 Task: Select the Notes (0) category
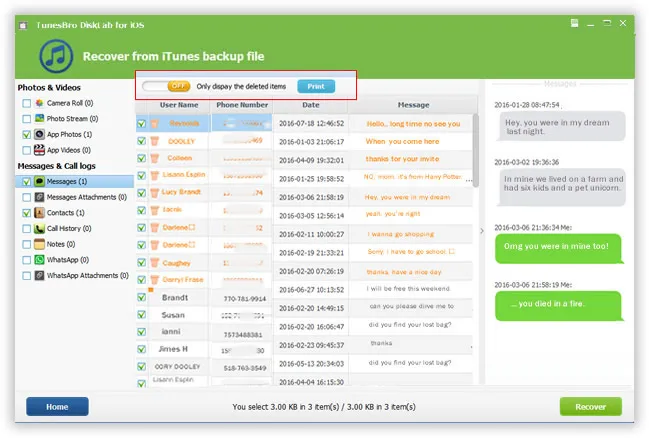(61, 244)
